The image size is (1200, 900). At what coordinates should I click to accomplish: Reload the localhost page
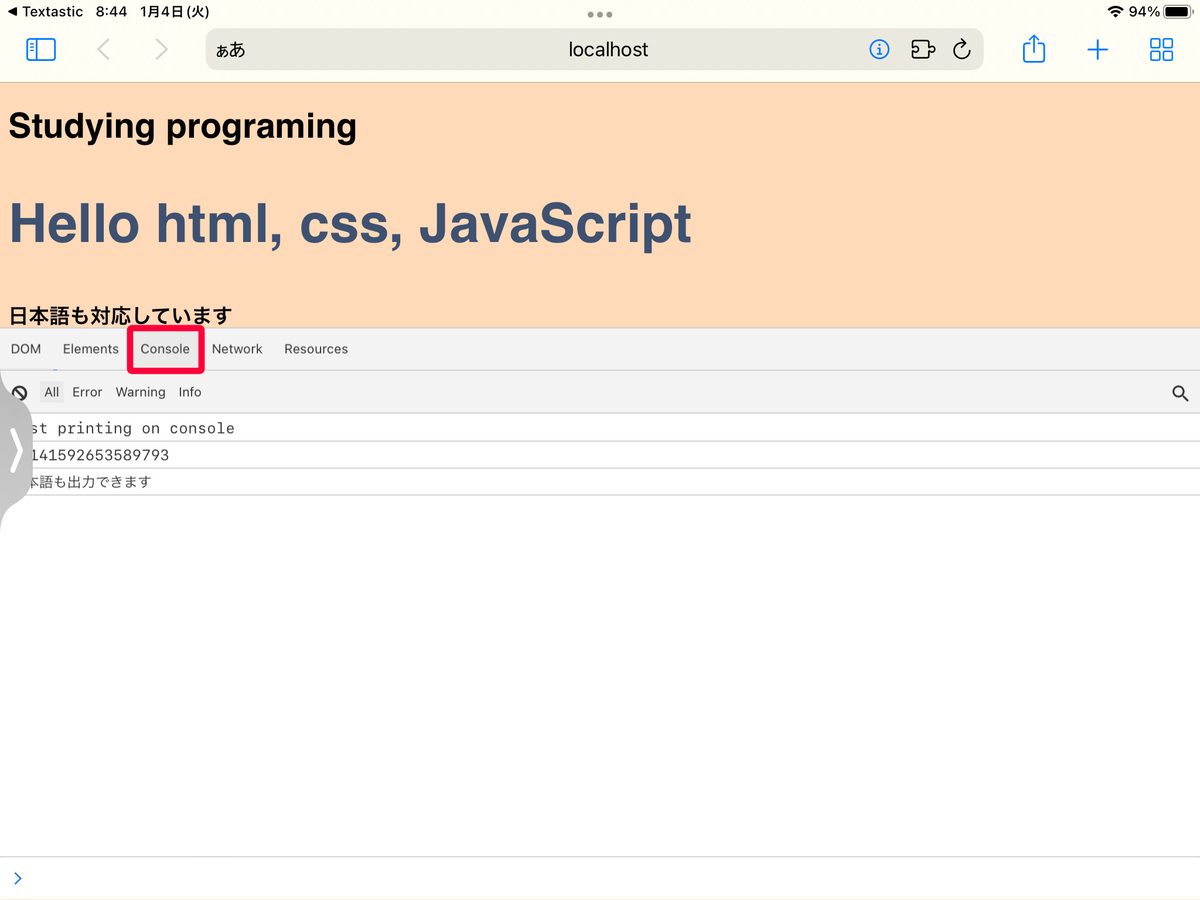point(962,49)
